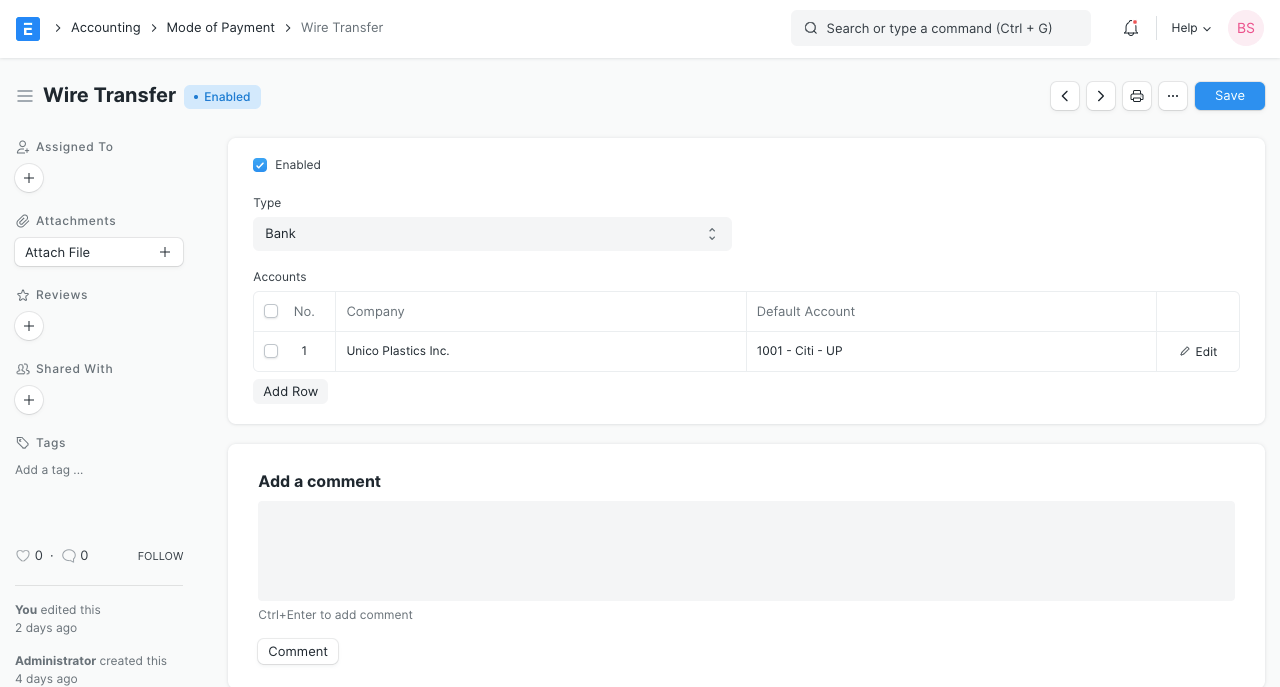This screenshot has height=687, width=1280.
Task: Select all rows in Accounts table
Action: [x=271, y=312]
